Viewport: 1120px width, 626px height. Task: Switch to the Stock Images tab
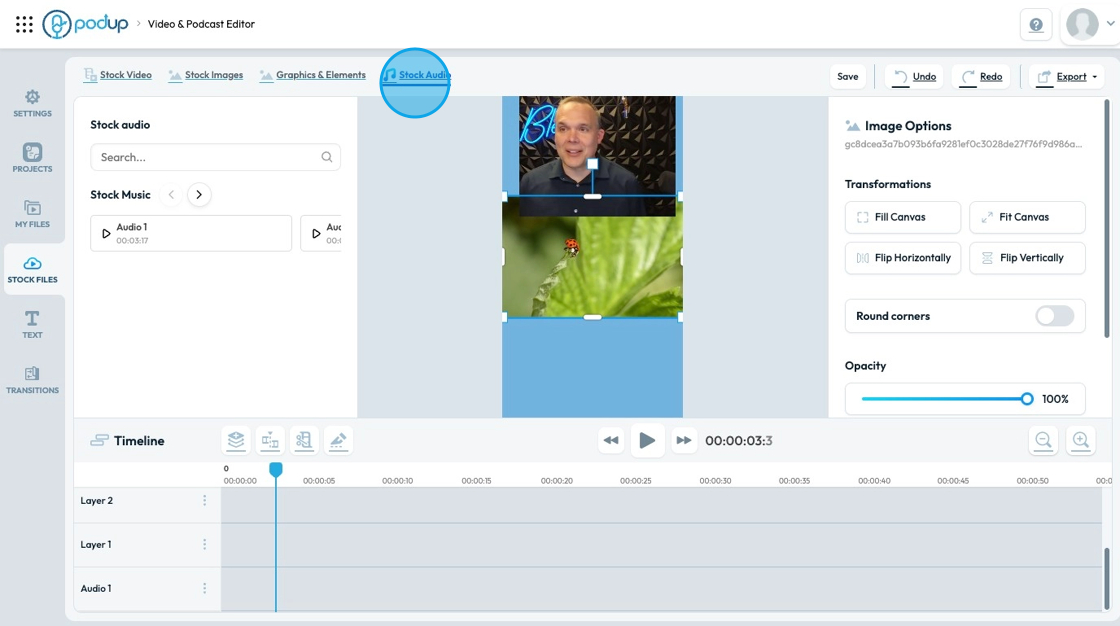tap(206, 75)
